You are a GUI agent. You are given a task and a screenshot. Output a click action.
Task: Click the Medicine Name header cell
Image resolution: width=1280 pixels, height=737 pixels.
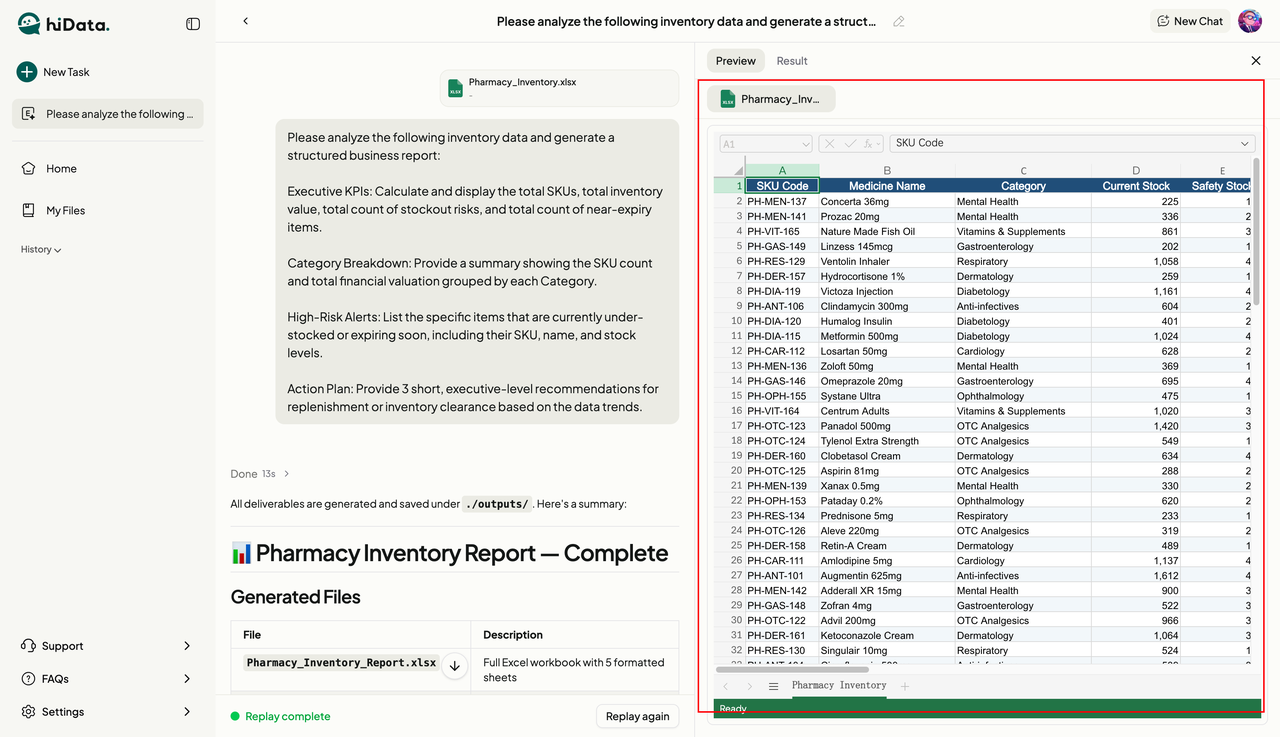(x=887, y=186)
